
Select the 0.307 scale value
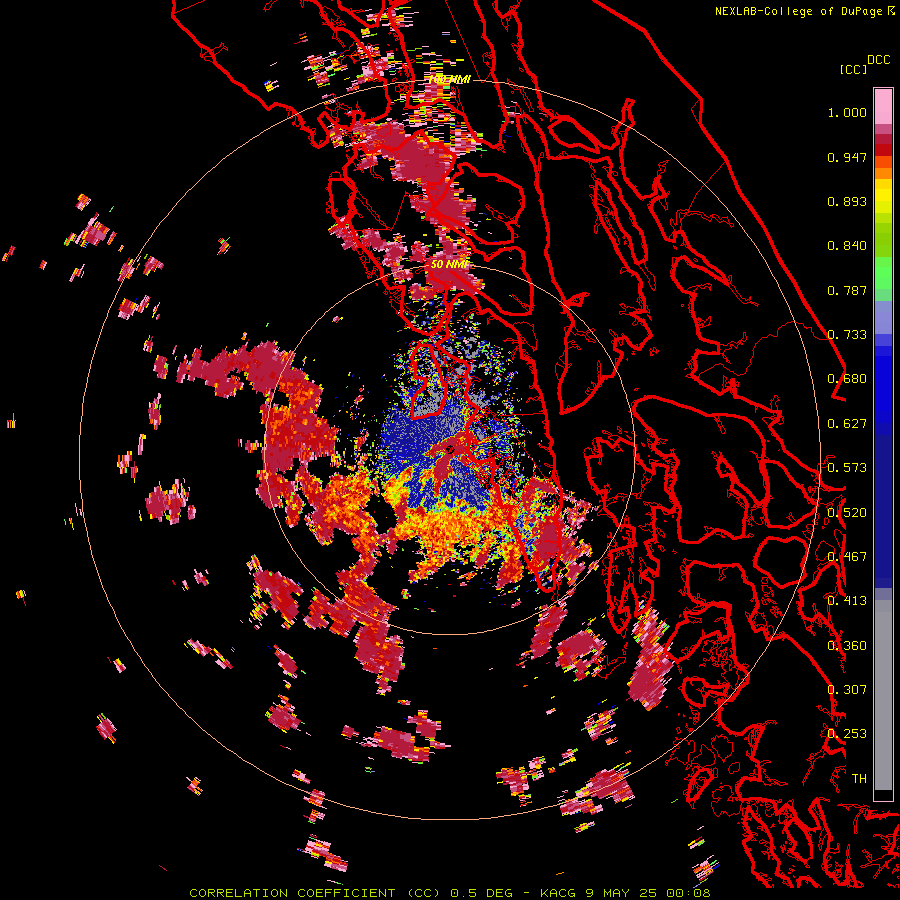tap(847, 690)
